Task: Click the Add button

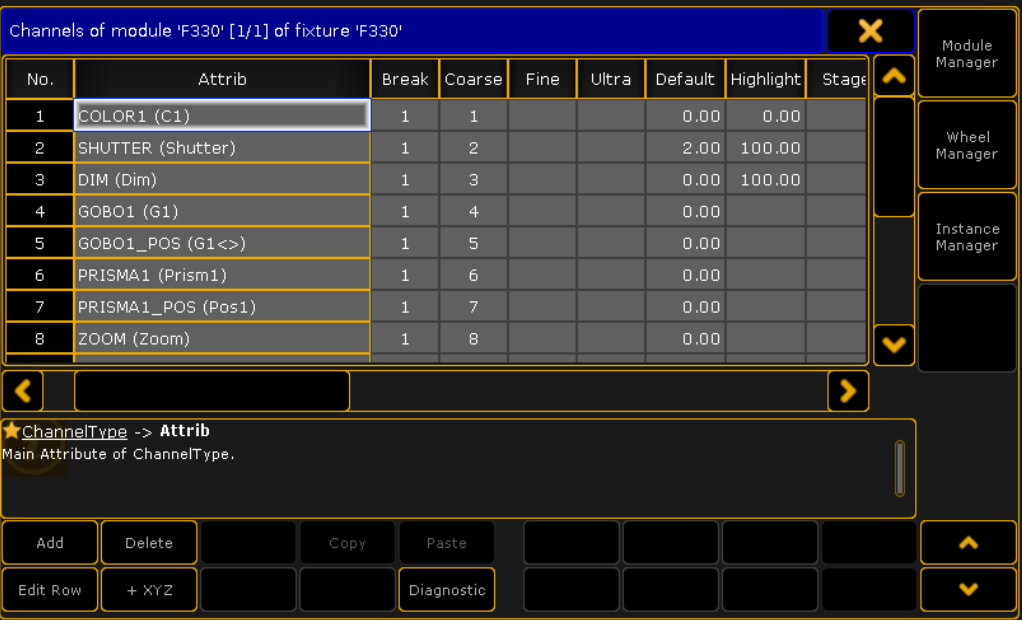Action: click(x=50, y=542)
